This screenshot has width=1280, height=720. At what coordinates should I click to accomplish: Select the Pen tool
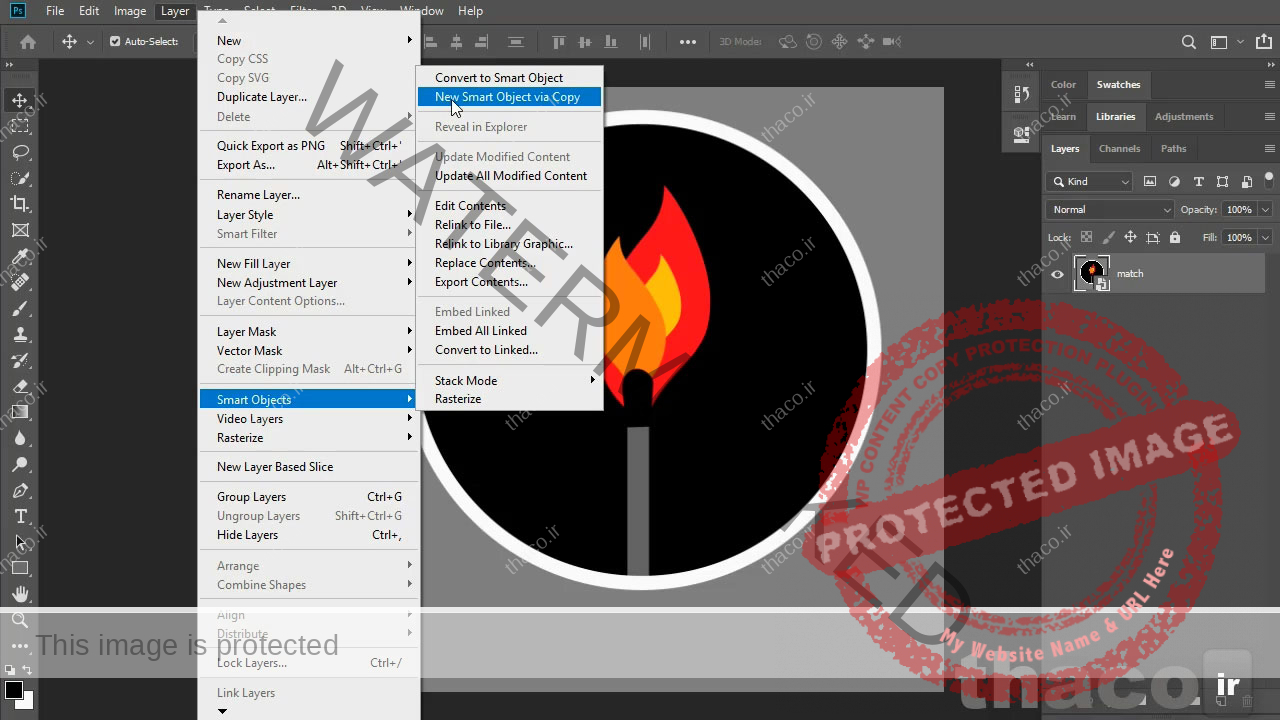pos(20,490)
